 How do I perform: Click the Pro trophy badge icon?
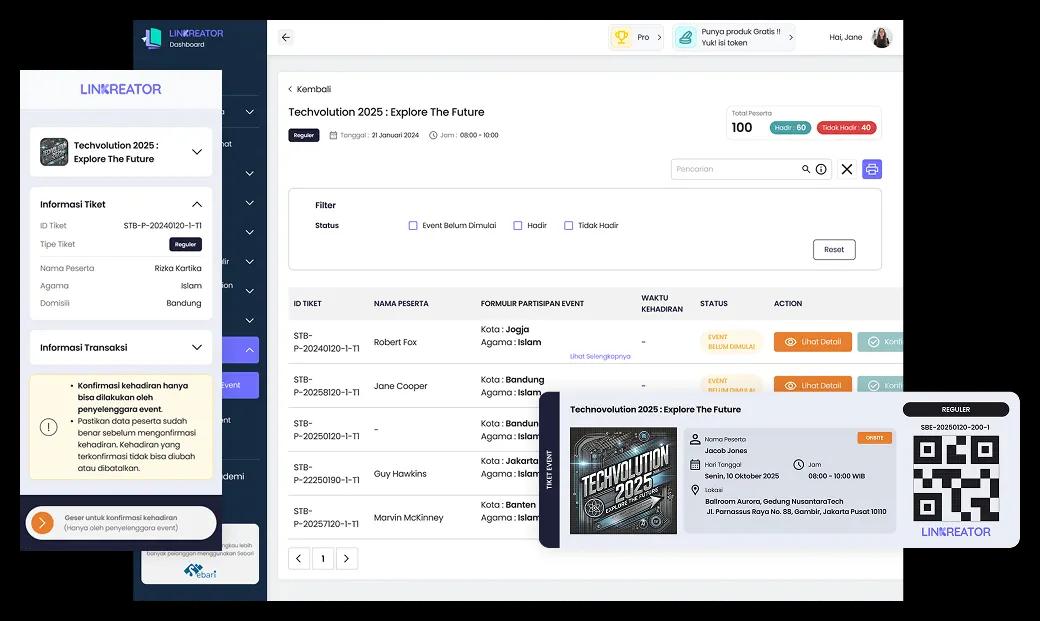pyautogui.click(x=622, y=37)
